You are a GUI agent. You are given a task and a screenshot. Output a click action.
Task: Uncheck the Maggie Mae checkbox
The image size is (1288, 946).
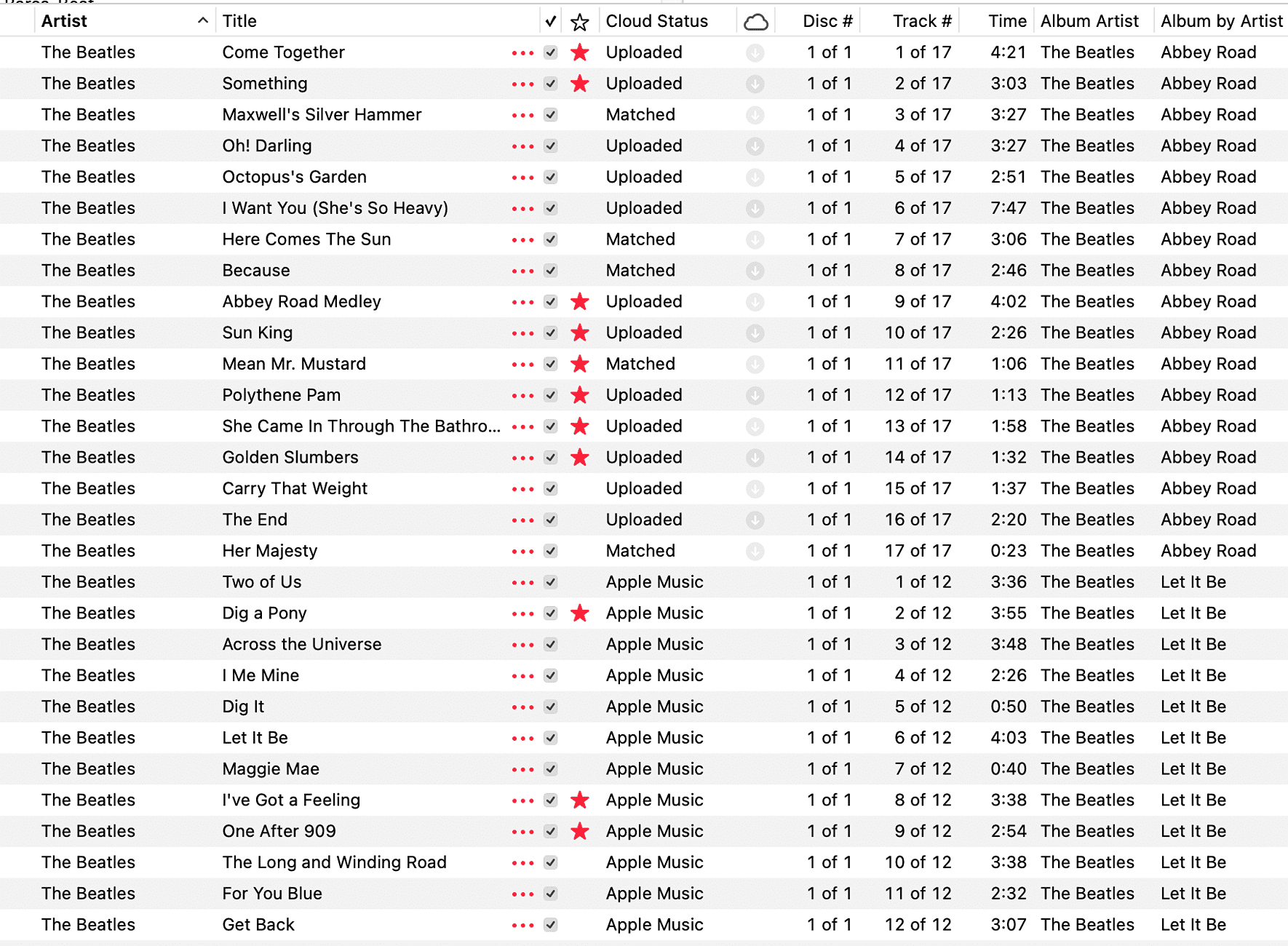click(x=551, y=769)
